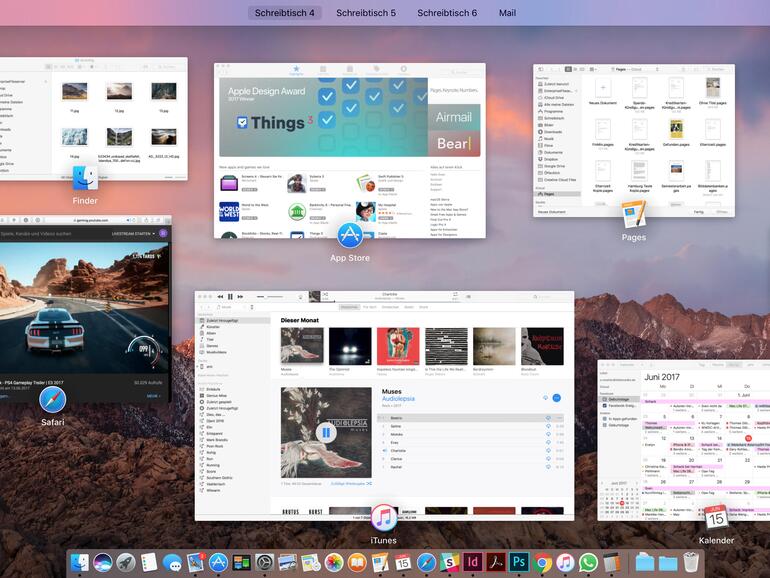The image size is (770, 578).
Task: Open WhatsApp from the Dock
Action: 588,562
